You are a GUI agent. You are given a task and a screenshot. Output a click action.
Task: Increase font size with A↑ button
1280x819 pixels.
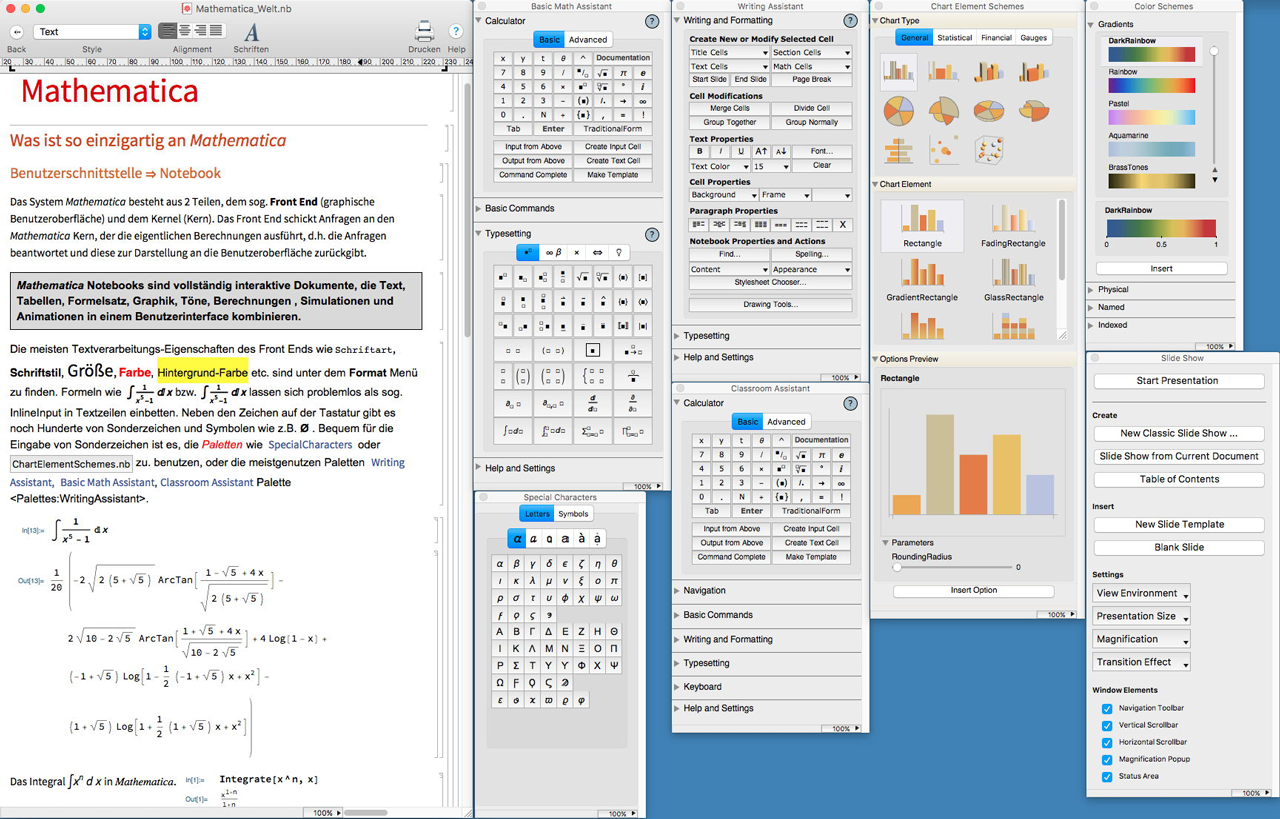coord(761,152)
